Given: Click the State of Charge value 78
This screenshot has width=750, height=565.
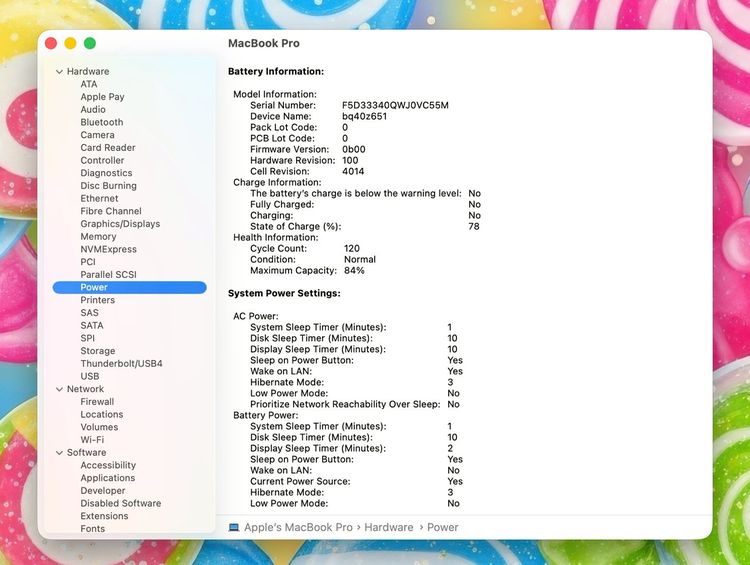Looking at the screenshot, I should point(474,226).
